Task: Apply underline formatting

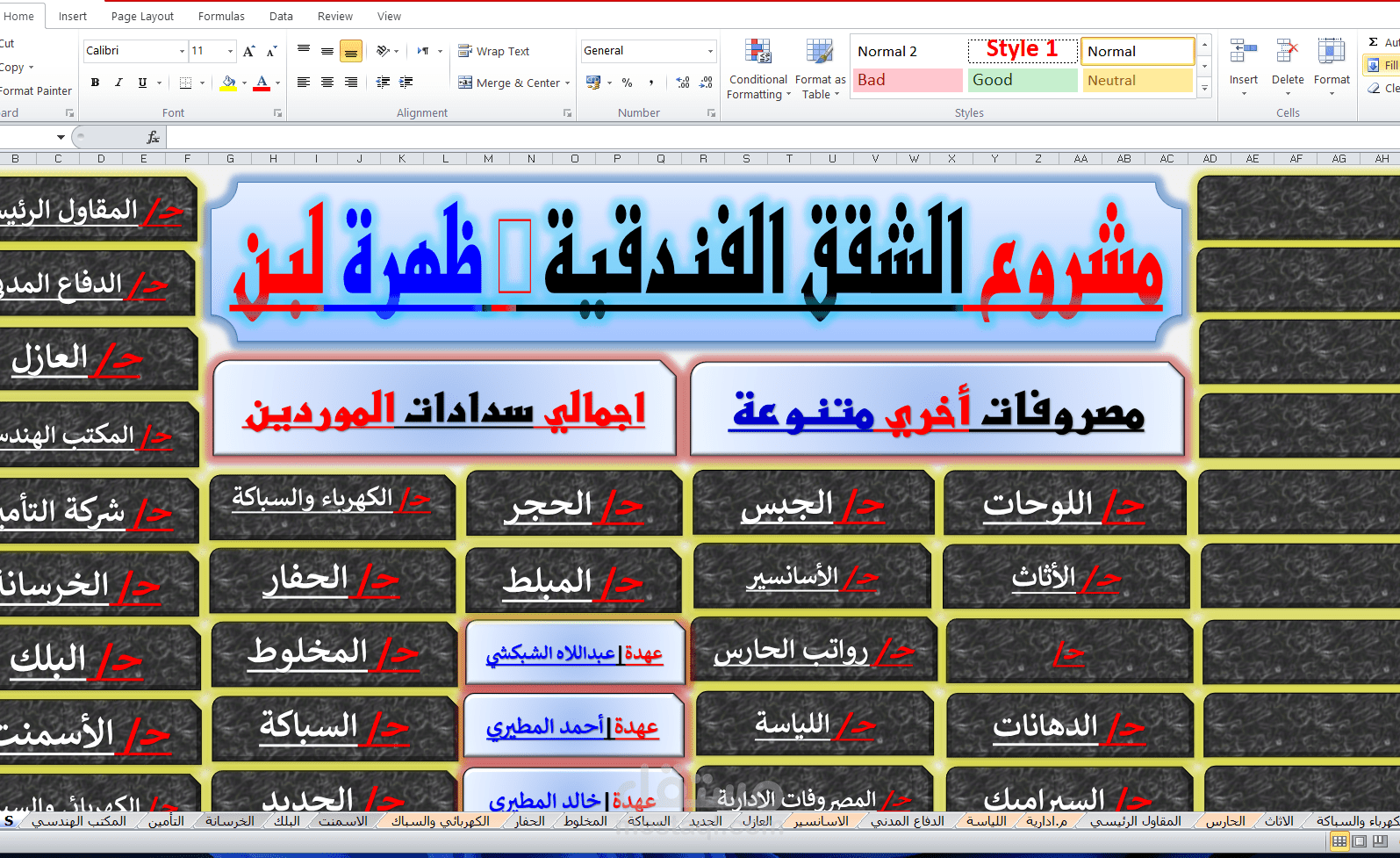Action: tap(142, 83)
